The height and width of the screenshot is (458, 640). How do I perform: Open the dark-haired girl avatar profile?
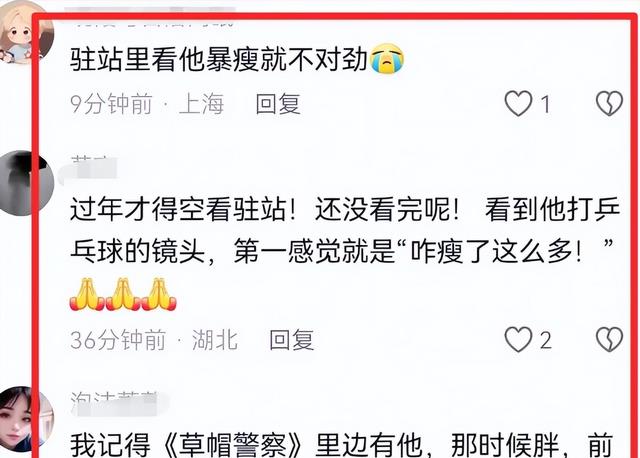pyautogui.click(x=26, y=419)
